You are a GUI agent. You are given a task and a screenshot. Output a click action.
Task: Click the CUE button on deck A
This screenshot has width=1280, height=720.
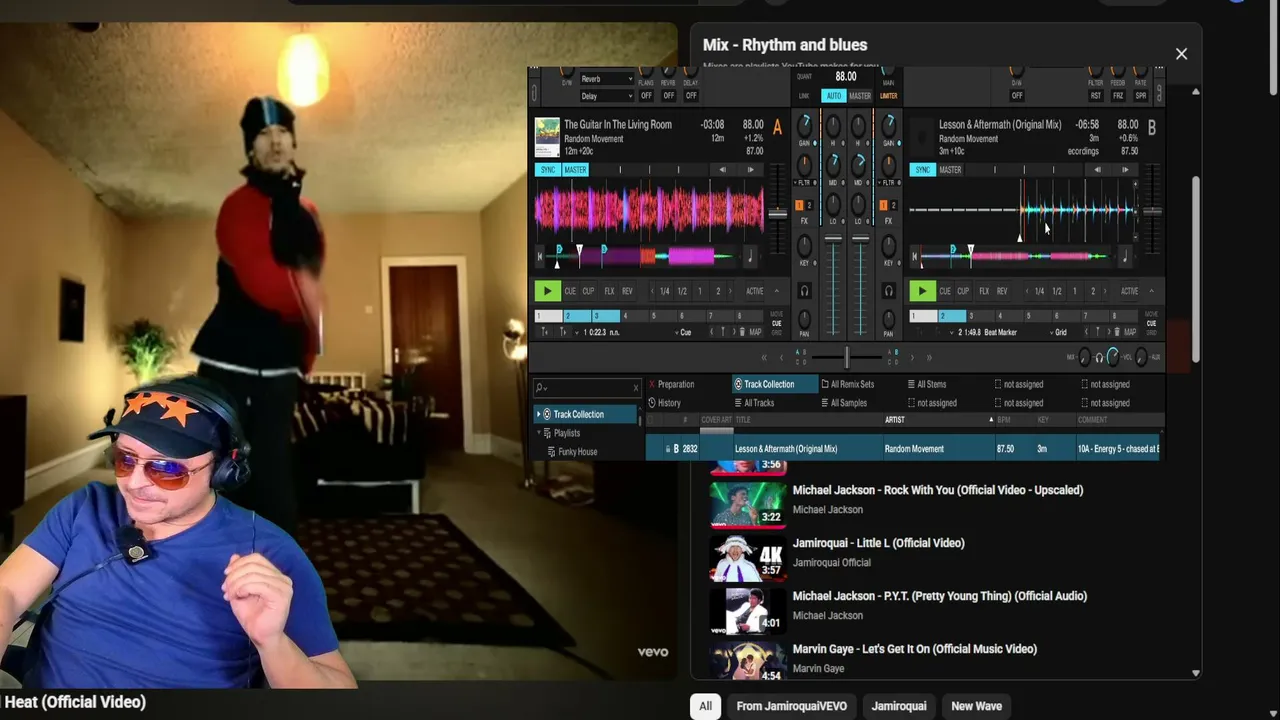[570, 291]
